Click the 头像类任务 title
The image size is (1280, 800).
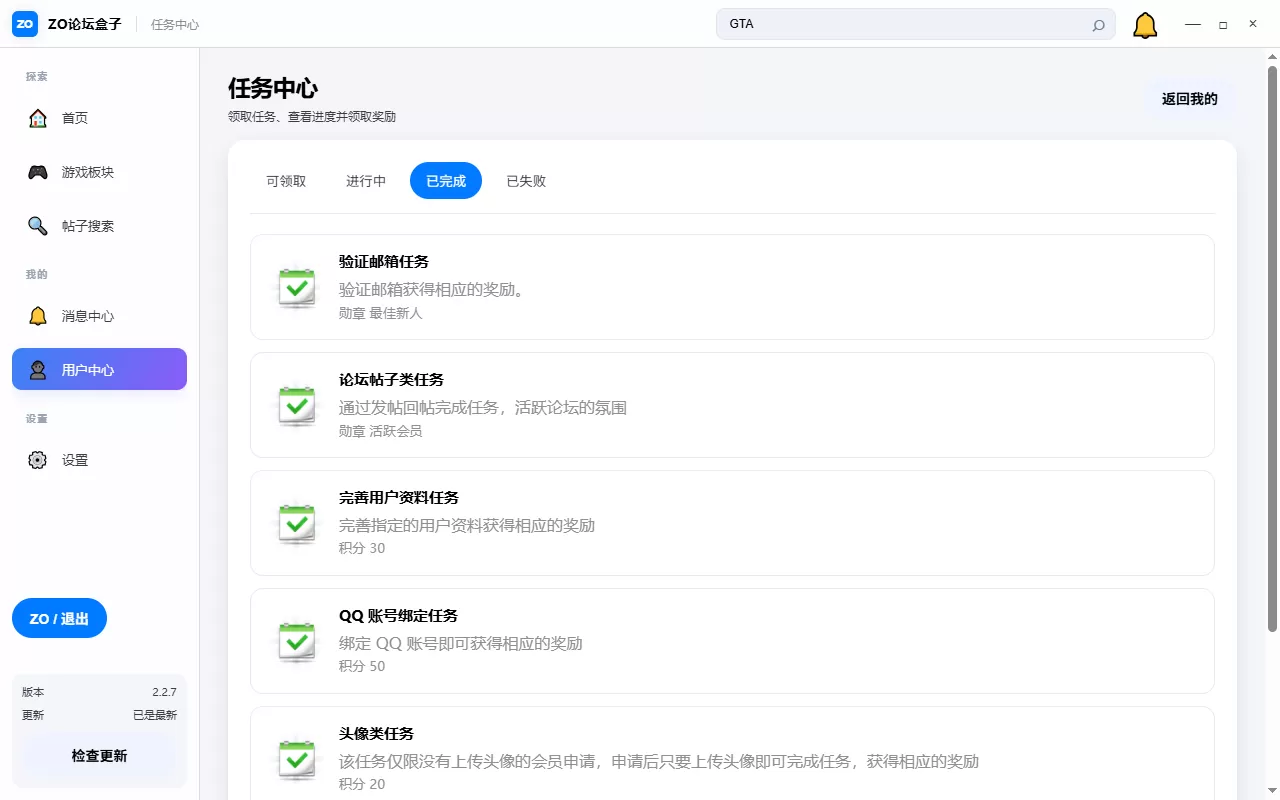pyautogui.click(x=376, y=734)
